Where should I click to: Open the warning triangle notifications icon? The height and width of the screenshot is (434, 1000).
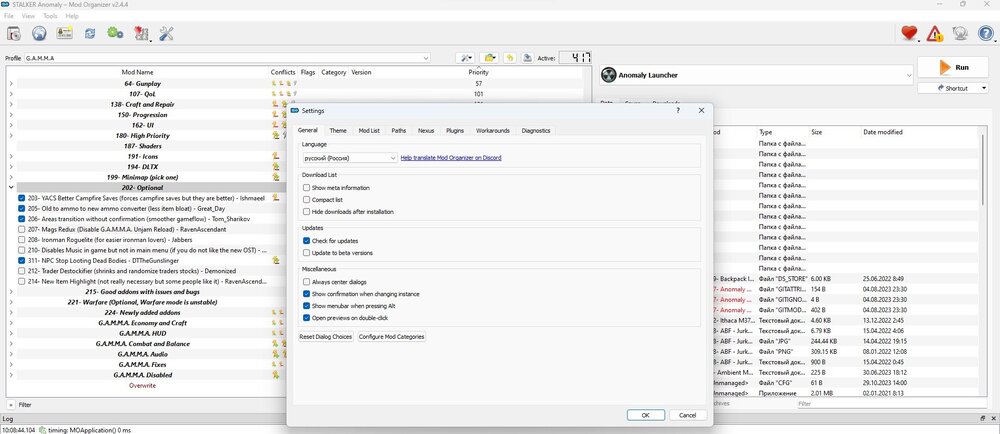(934, 34)
